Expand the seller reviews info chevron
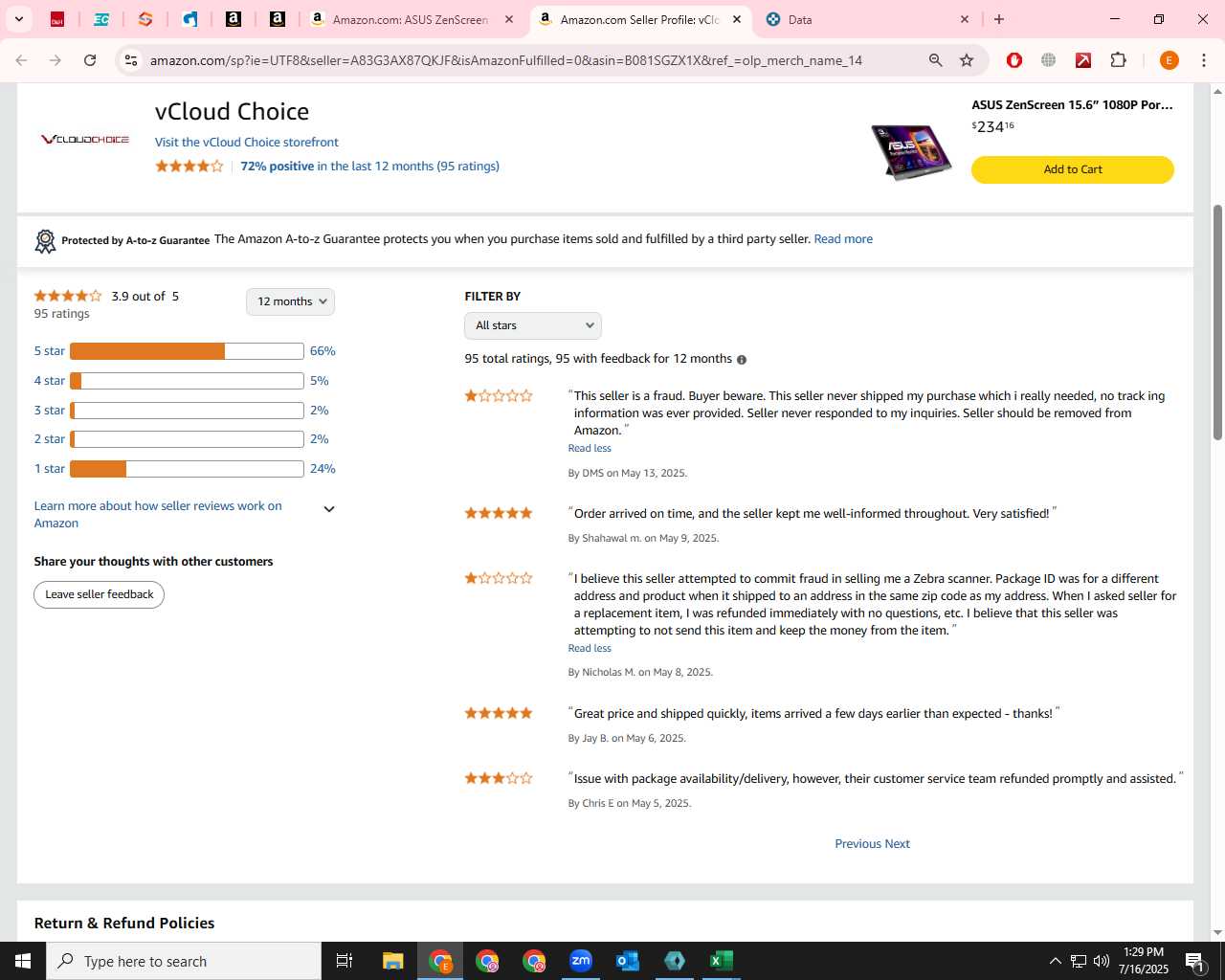Screen dimensions: 1225x980 click(x=329, y=509)
